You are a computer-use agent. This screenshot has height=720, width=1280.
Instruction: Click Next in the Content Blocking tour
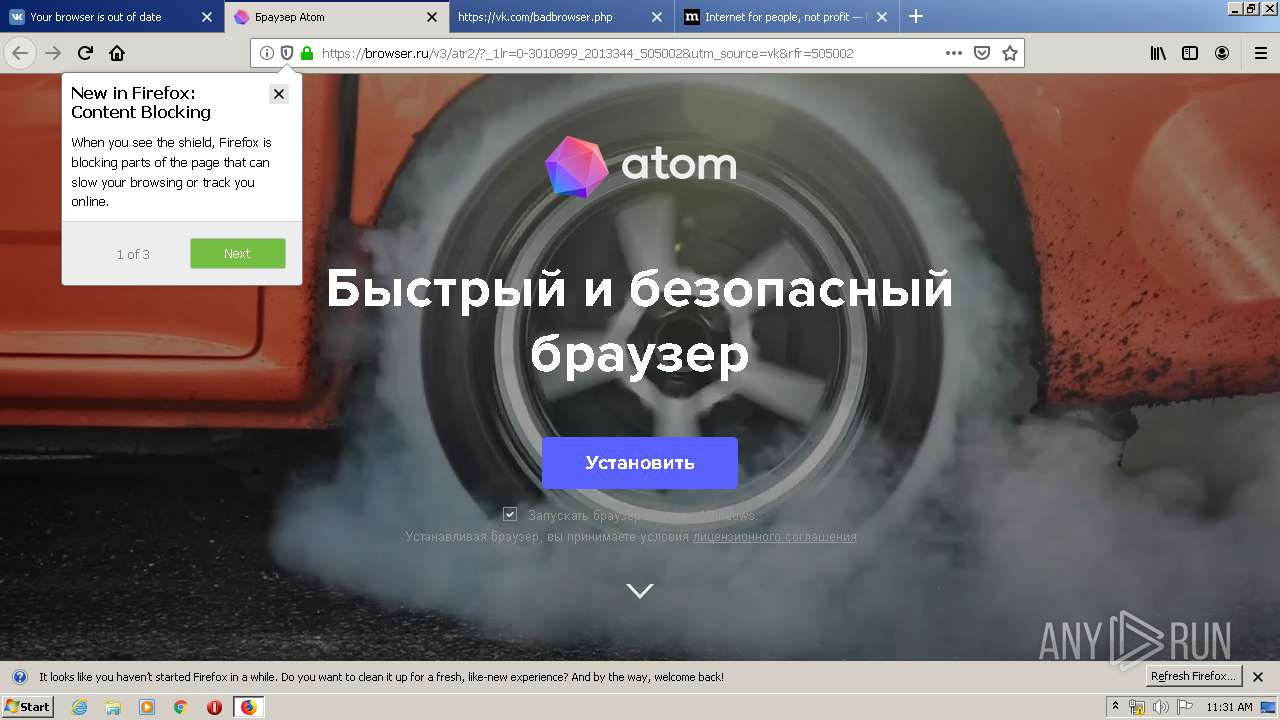coord(238,253)
